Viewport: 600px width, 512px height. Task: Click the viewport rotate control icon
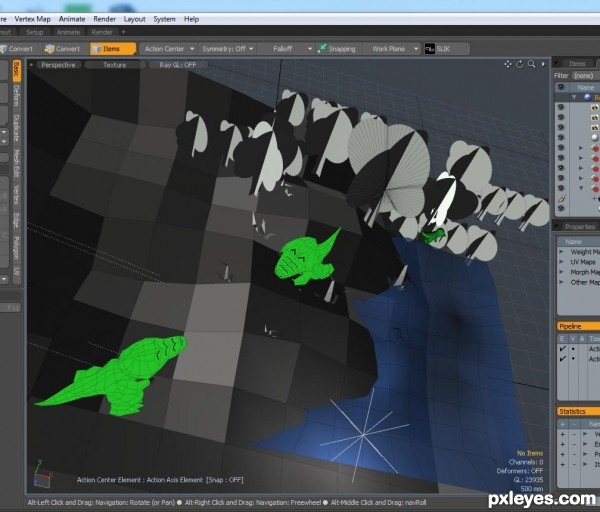click(520, 64)
